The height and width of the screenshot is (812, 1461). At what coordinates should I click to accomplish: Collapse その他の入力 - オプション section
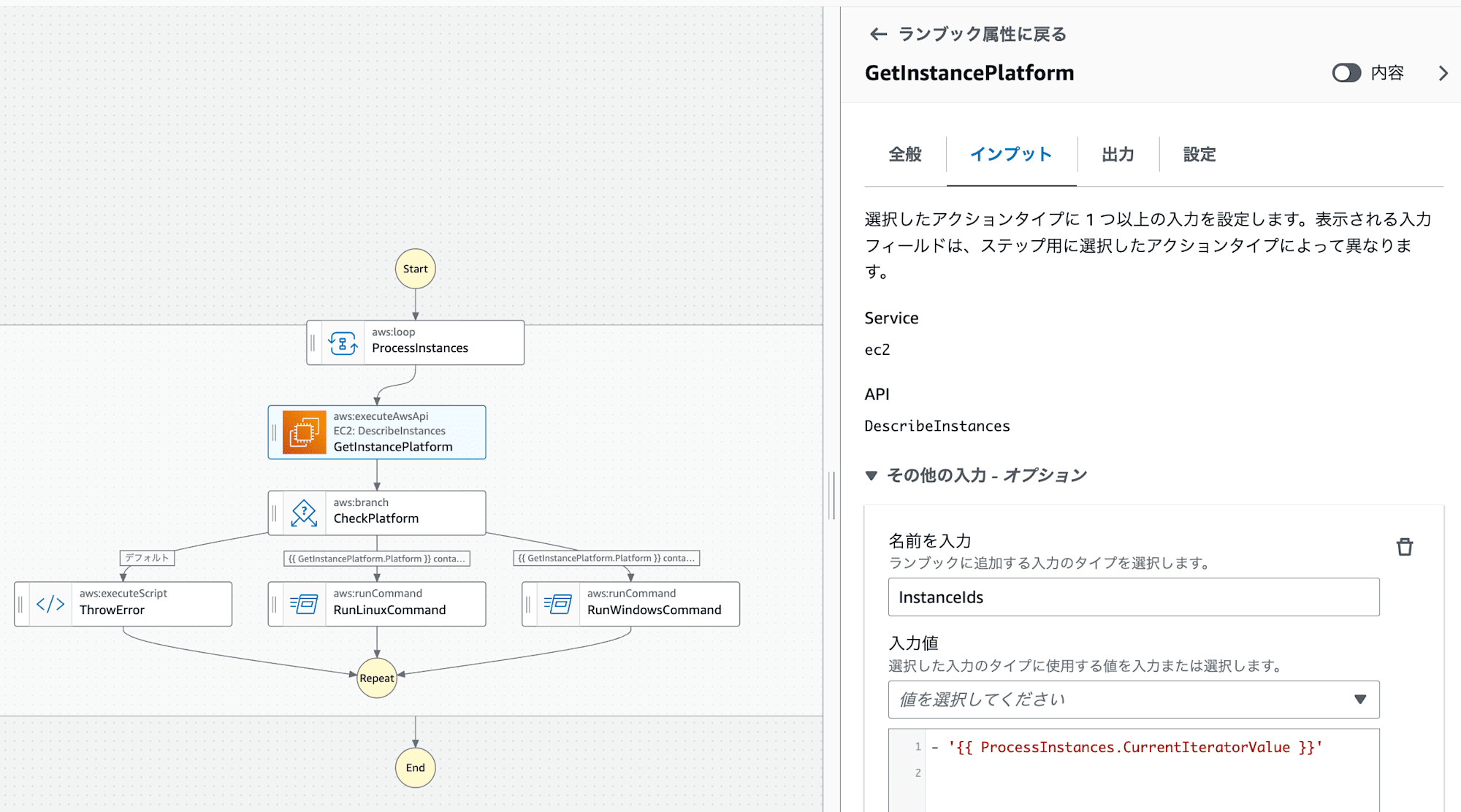(x=871, y=475)
